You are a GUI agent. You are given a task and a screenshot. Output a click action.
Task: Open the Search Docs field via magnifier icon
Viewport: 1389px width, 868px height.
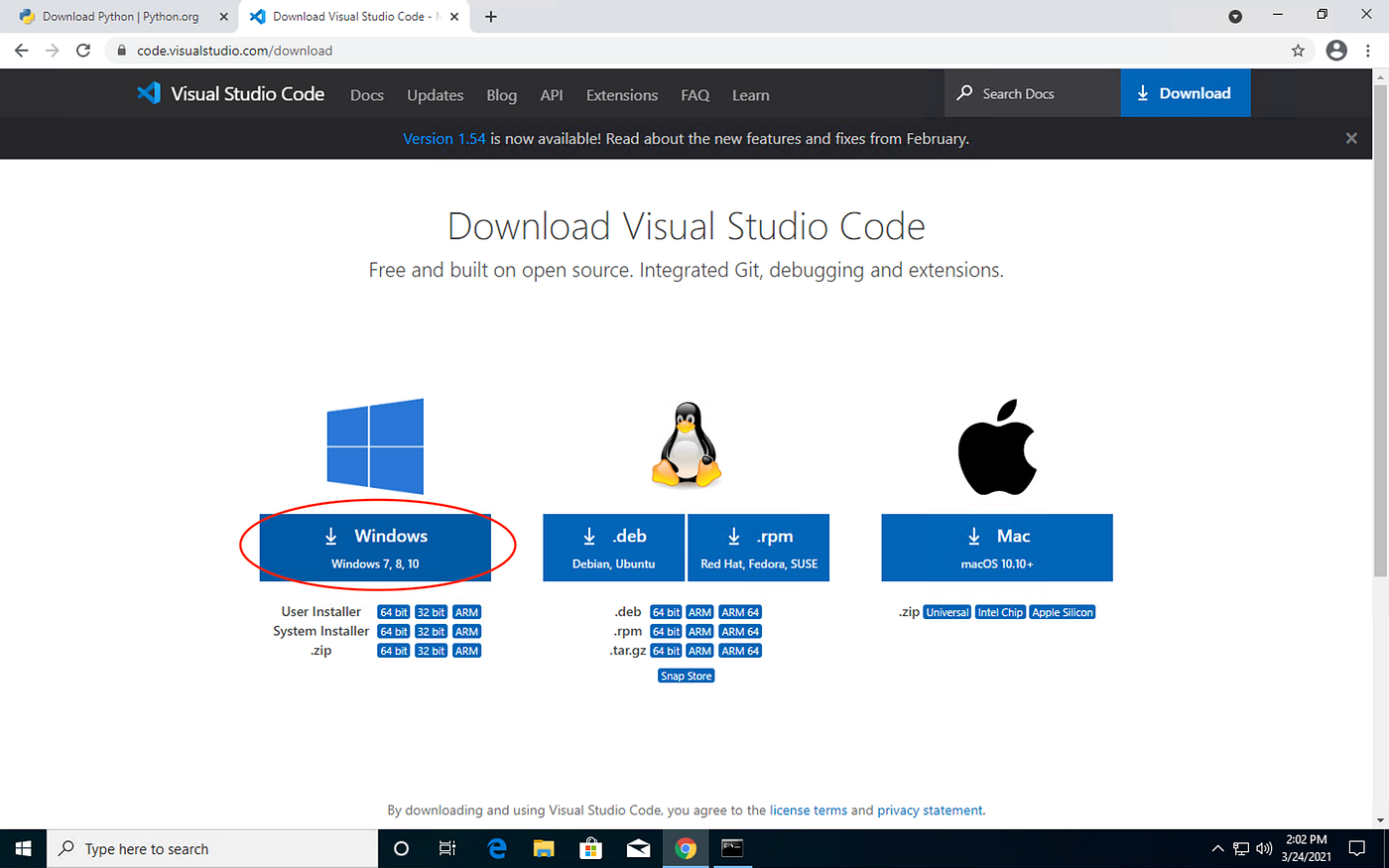point(963,92)
